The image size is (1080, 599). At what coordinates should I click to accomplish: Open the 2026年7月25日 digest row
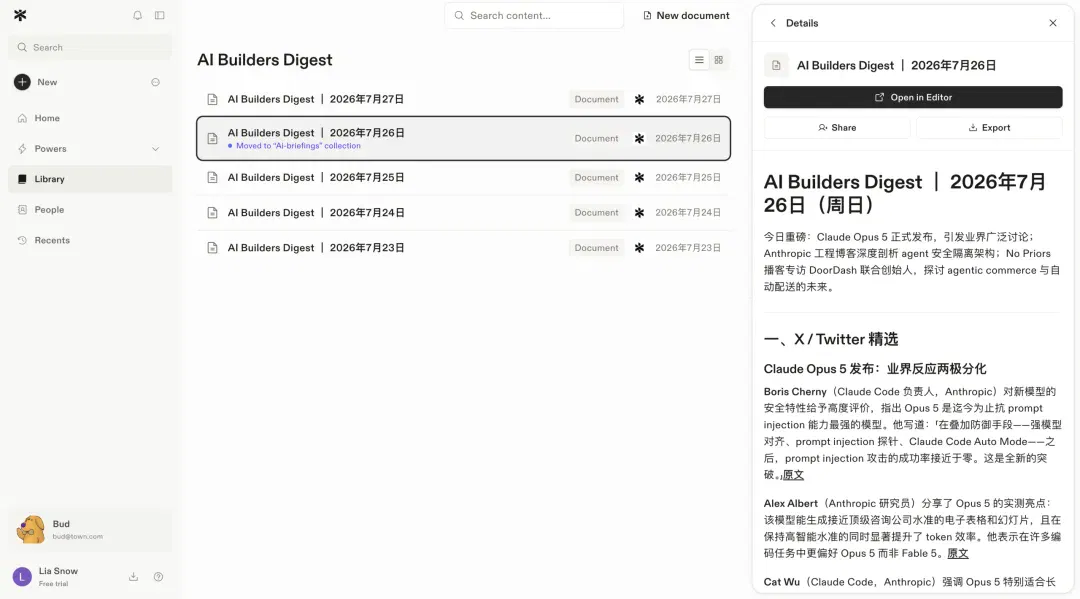(x=464, y=178)
